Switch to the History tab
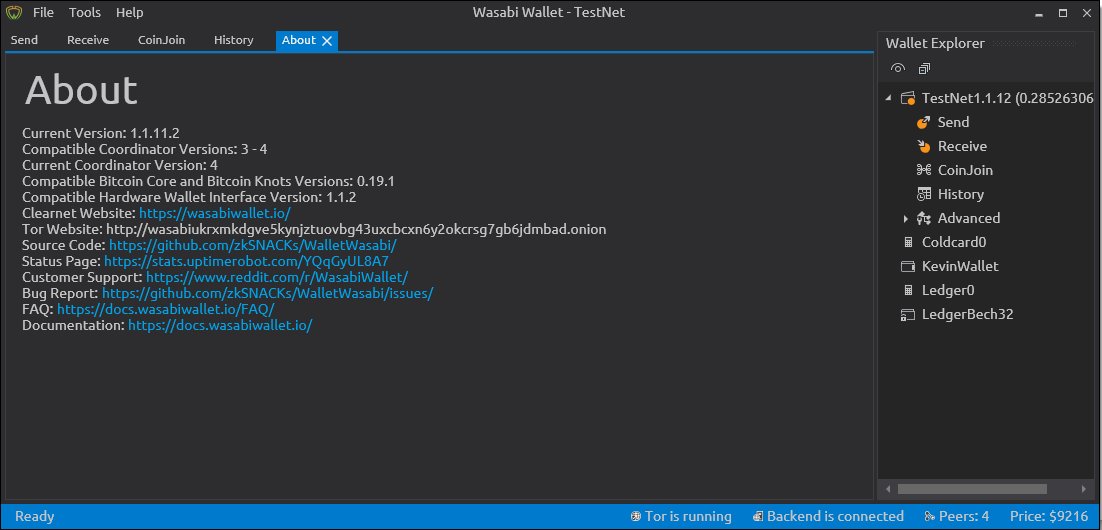 (x=233, y=40)
